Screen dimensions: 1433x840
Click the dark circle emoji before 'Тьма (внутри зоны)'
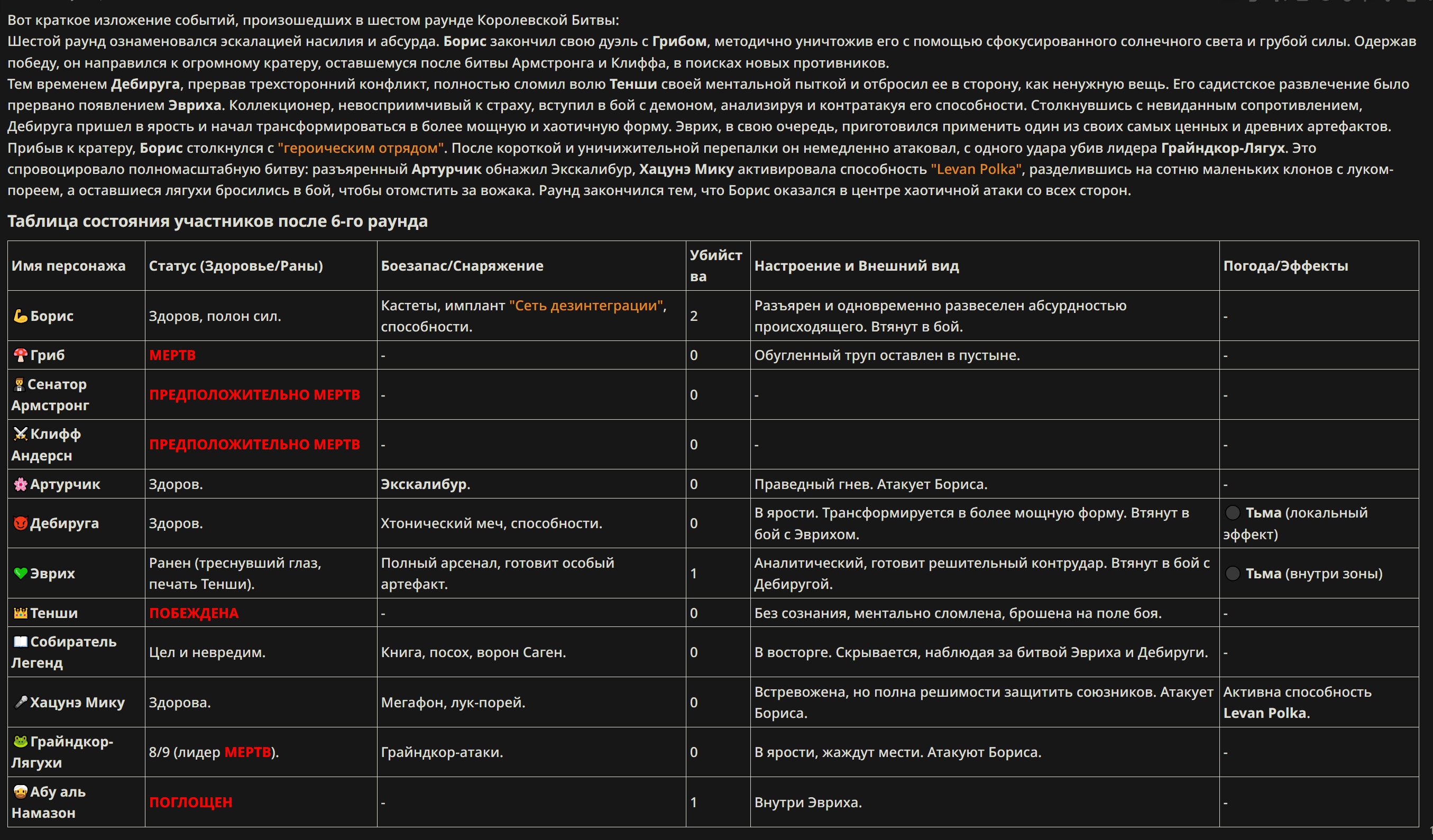pyautogui.click(x=1232, y=574)
